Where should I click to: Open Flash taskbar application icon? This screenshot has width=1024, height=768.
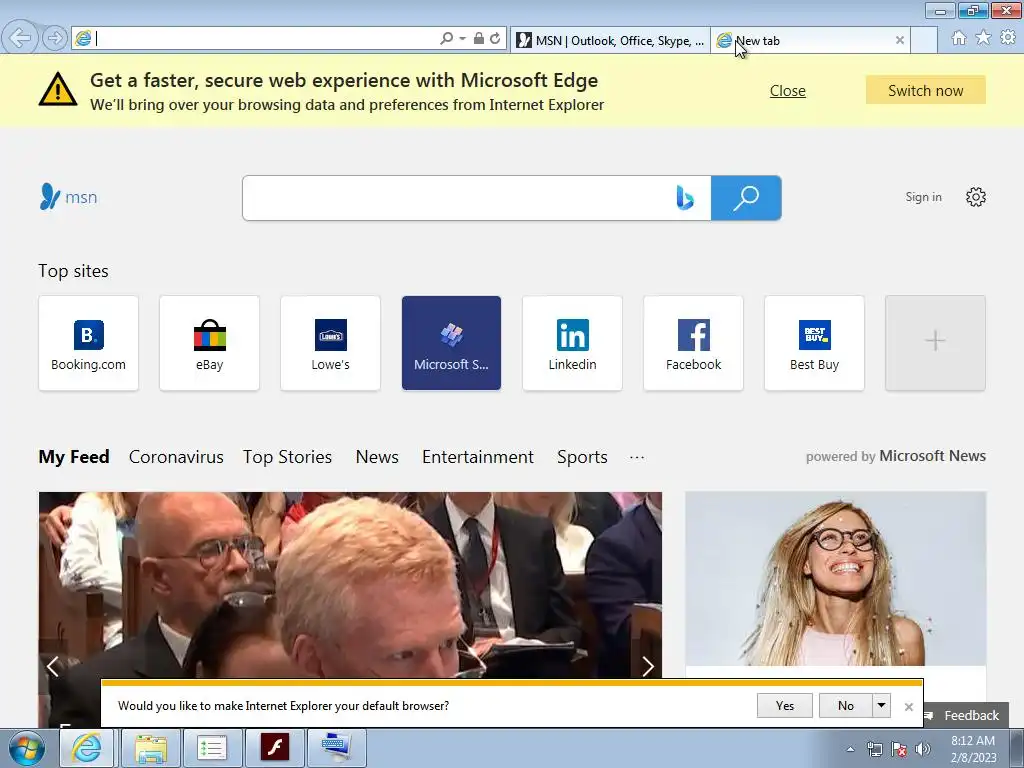point(275,748)
